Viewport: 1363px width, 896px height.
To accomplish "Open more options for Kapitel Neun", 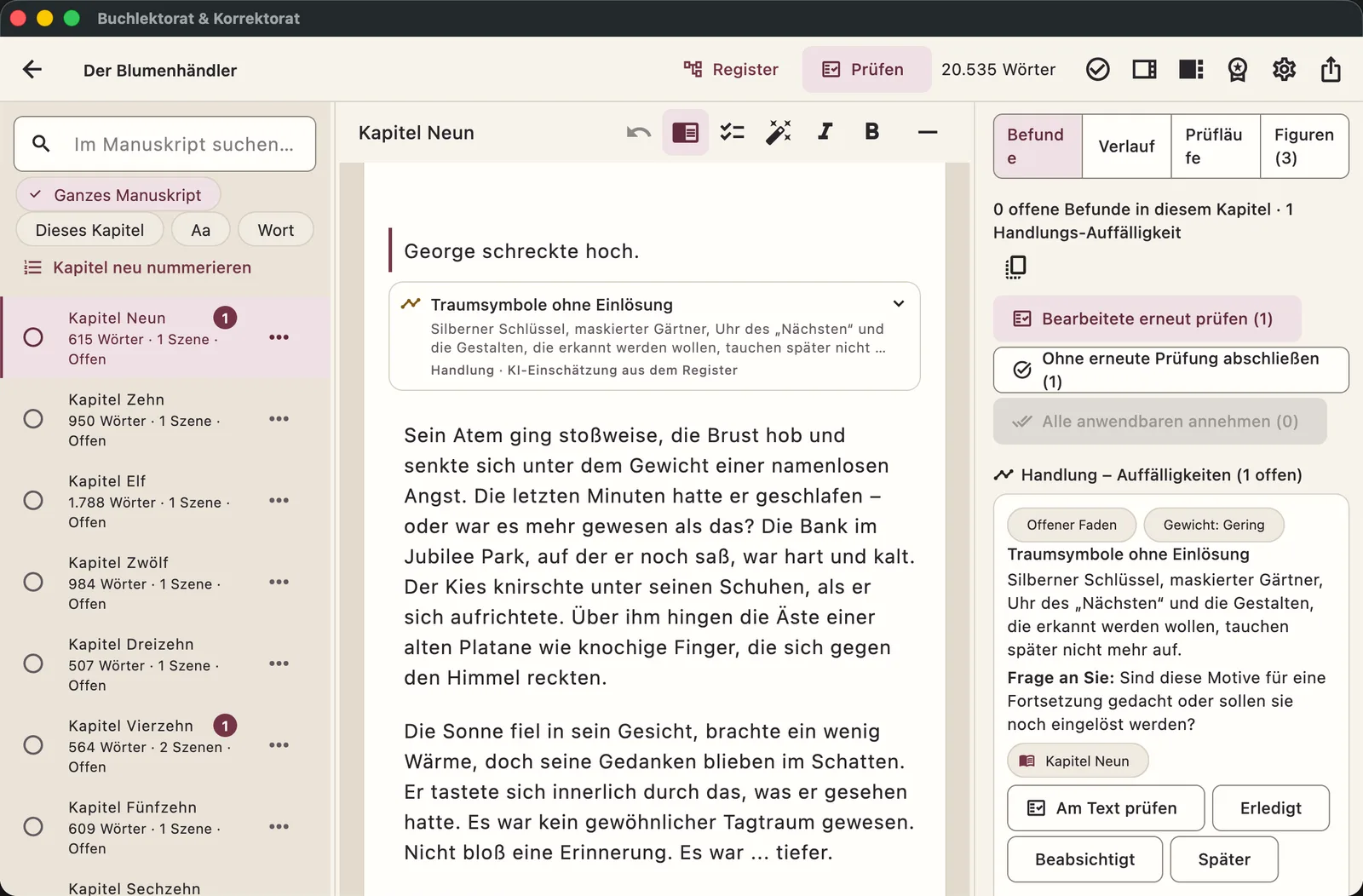I will click(x=279, y=337).
